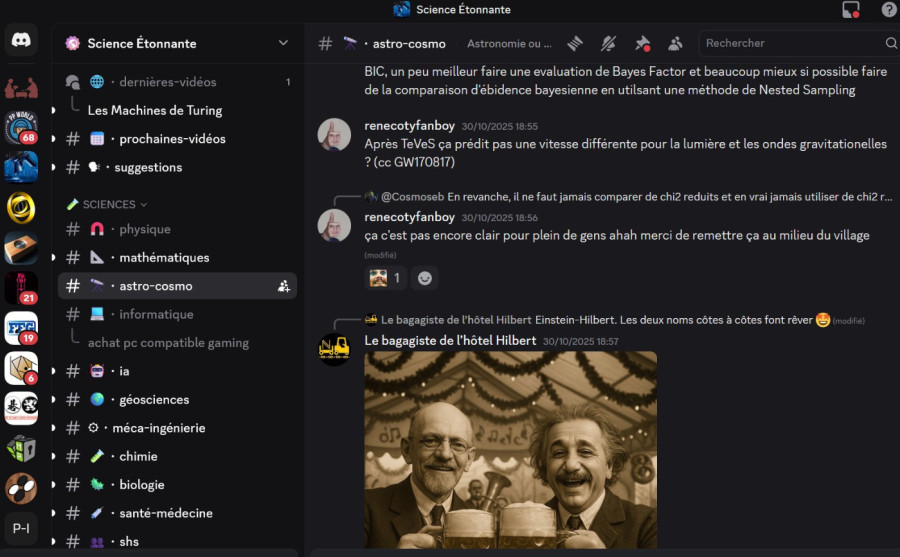
Task: Switch to the informatique channel
Action: tap(156, 314)
